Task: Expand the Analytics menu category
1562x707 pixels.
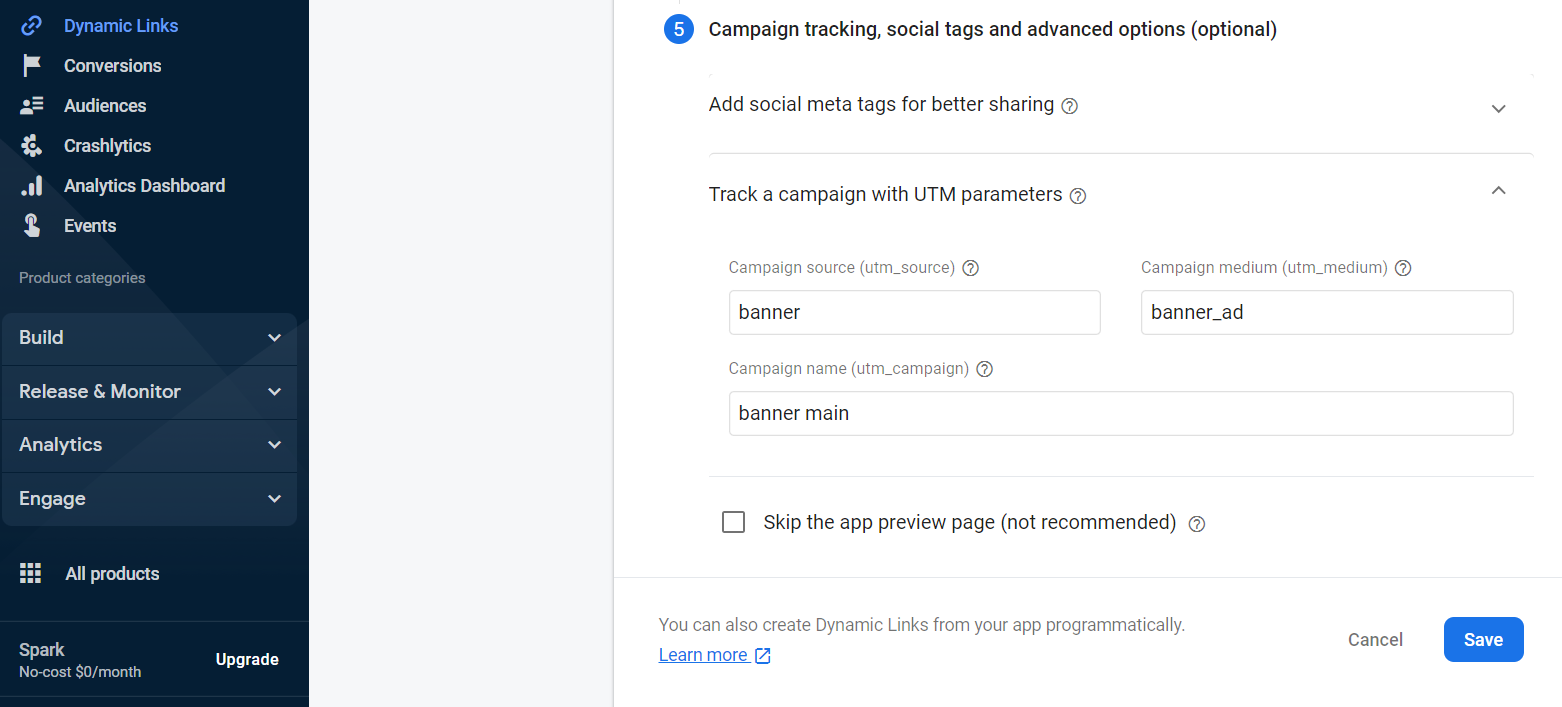Action: click(149, 445)
